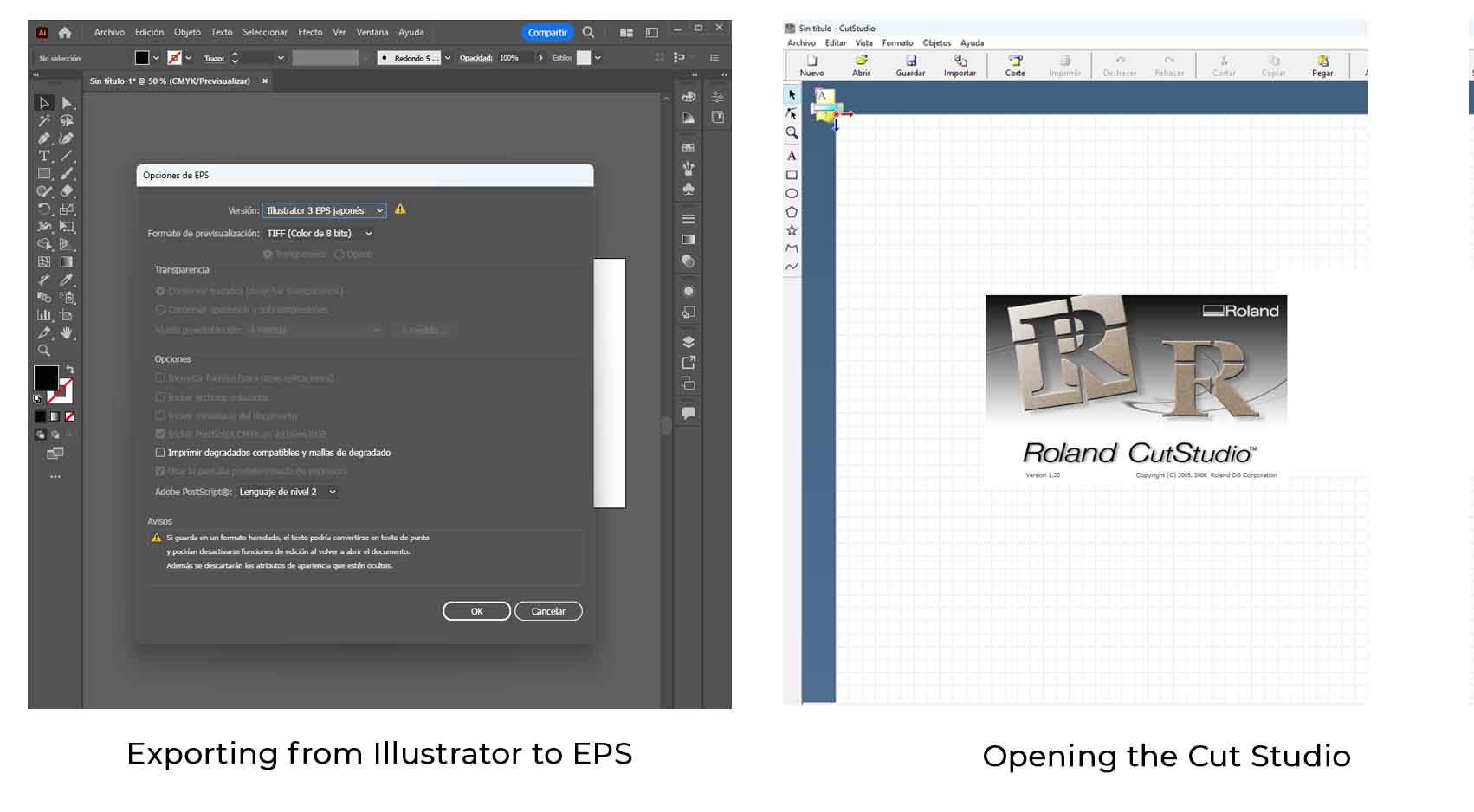Click OK in the Opciones de EPS dialog
This screenshot has width=1474, height=812.
[x=476, y=611]
